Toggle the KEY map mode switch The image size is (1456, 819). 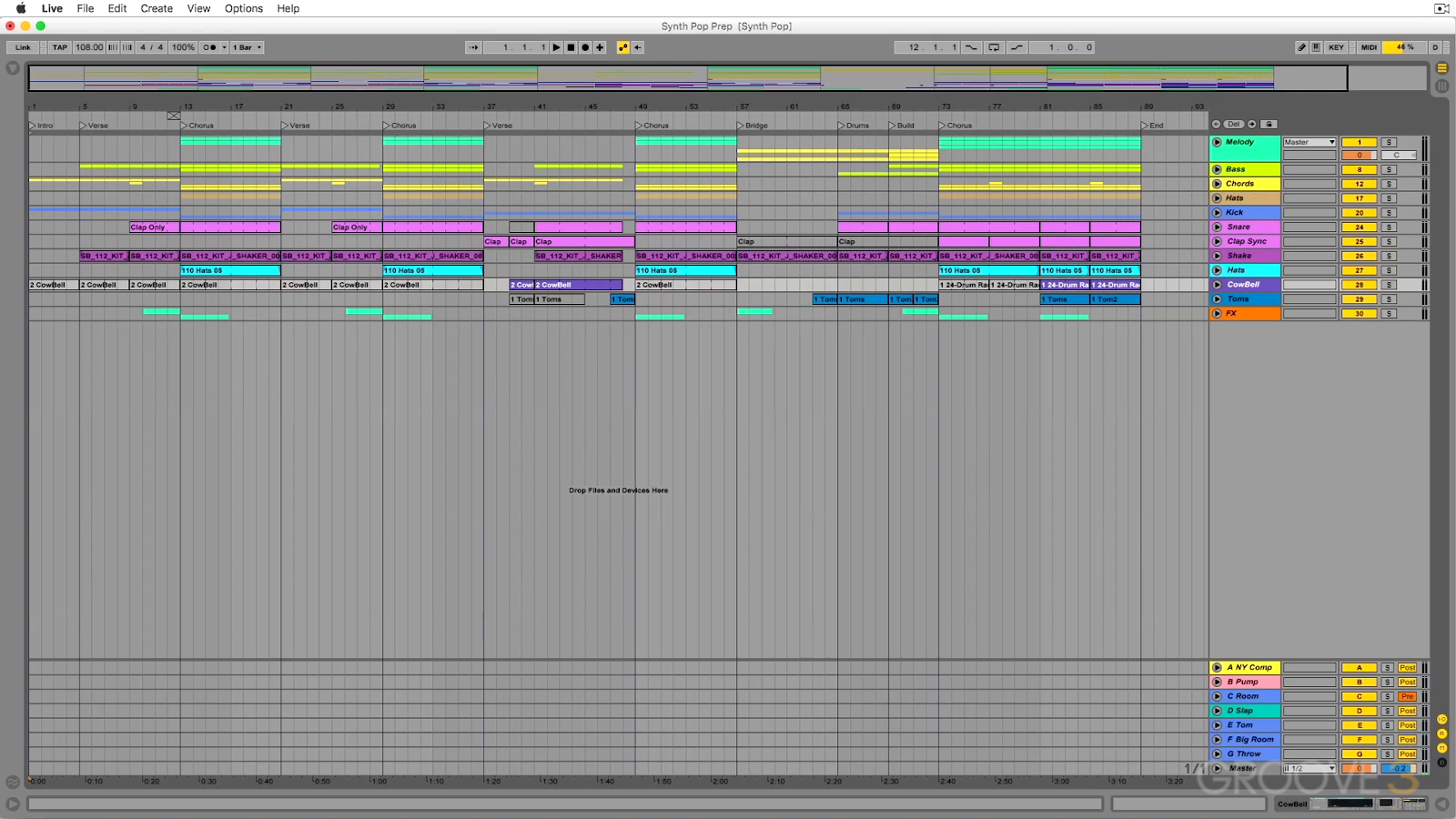1336,47
